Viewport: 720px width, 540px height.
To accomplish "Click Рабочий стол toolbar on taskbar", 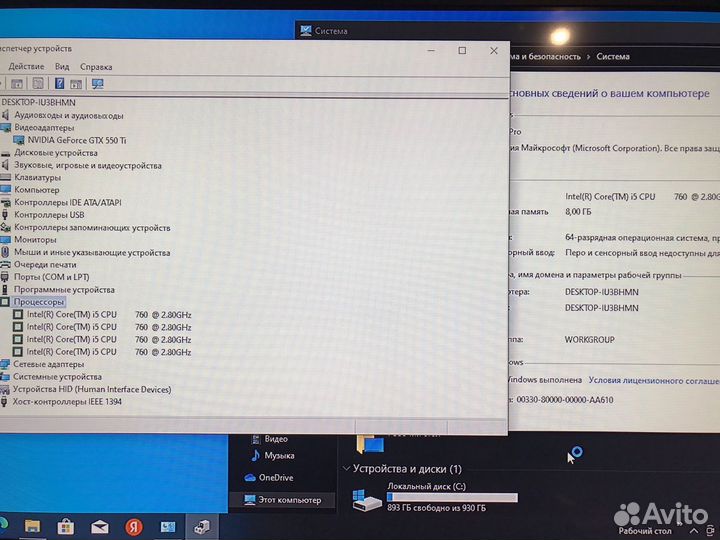I will 644,531.
